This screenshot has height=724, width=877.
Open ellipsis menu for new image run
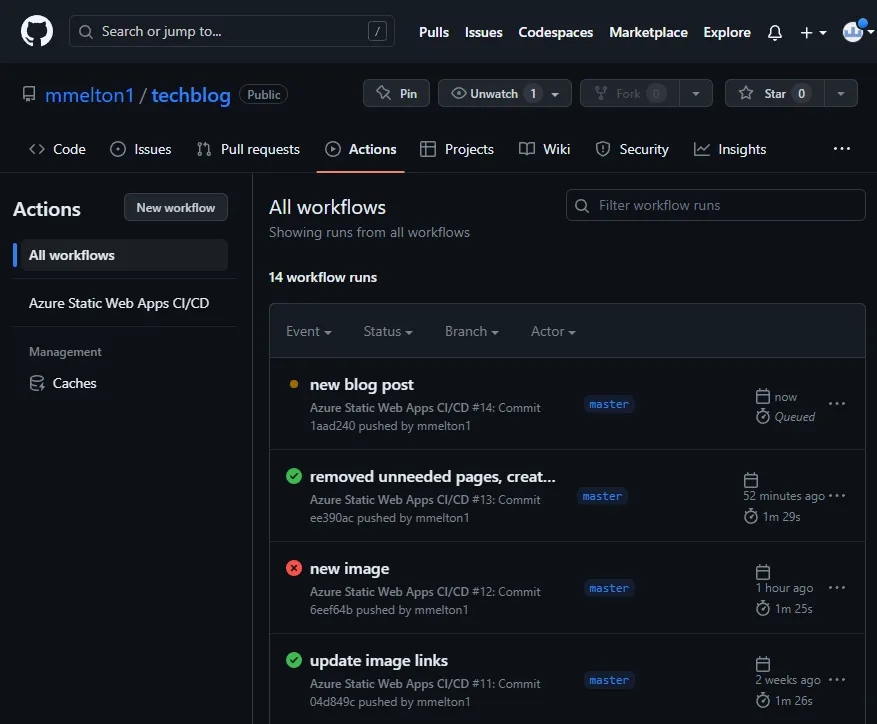[837, 588]
